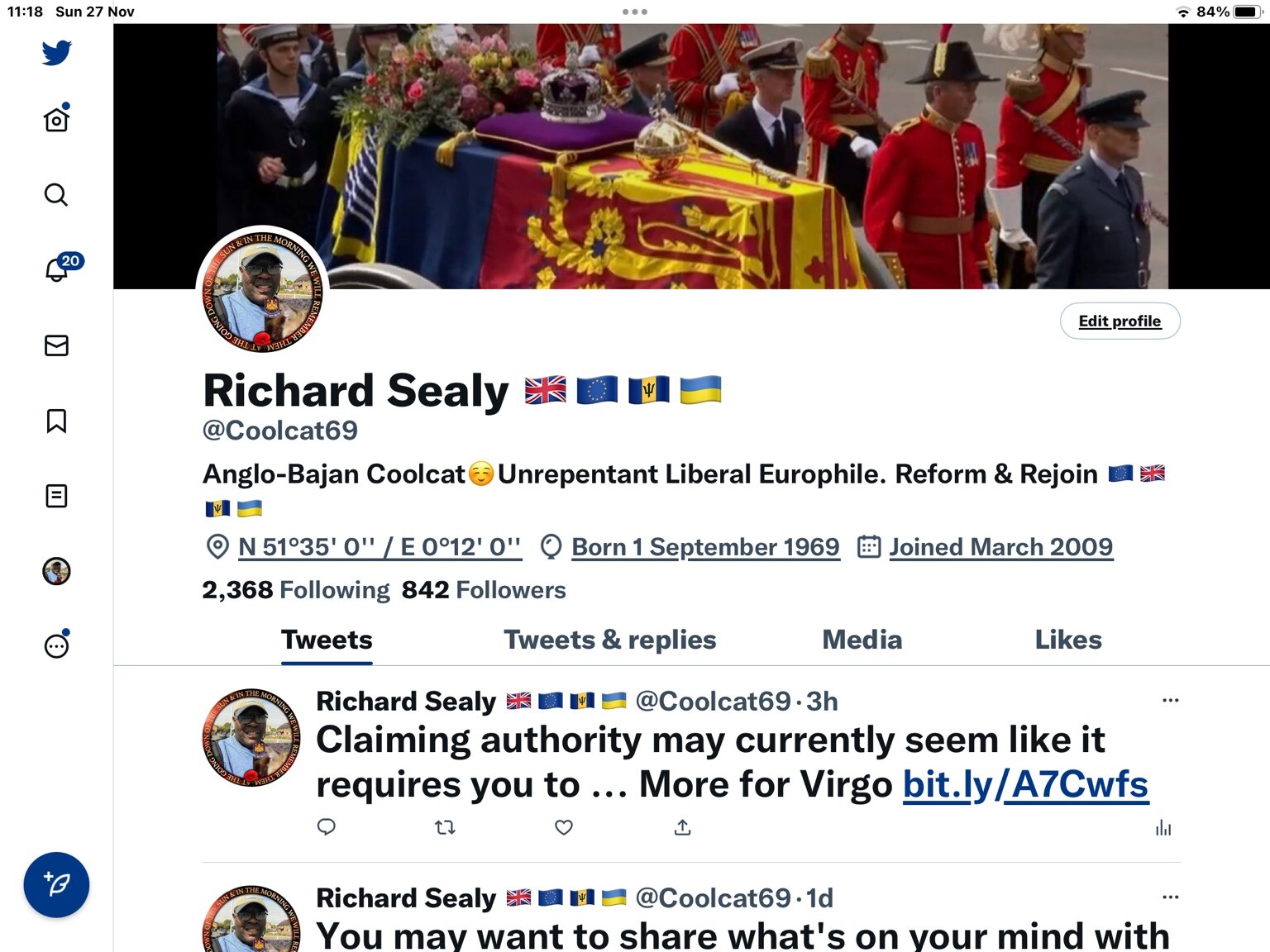The image size is (1270, 952).
Task: Open options menu on the 3h tweet
Action: [1170, 700]
